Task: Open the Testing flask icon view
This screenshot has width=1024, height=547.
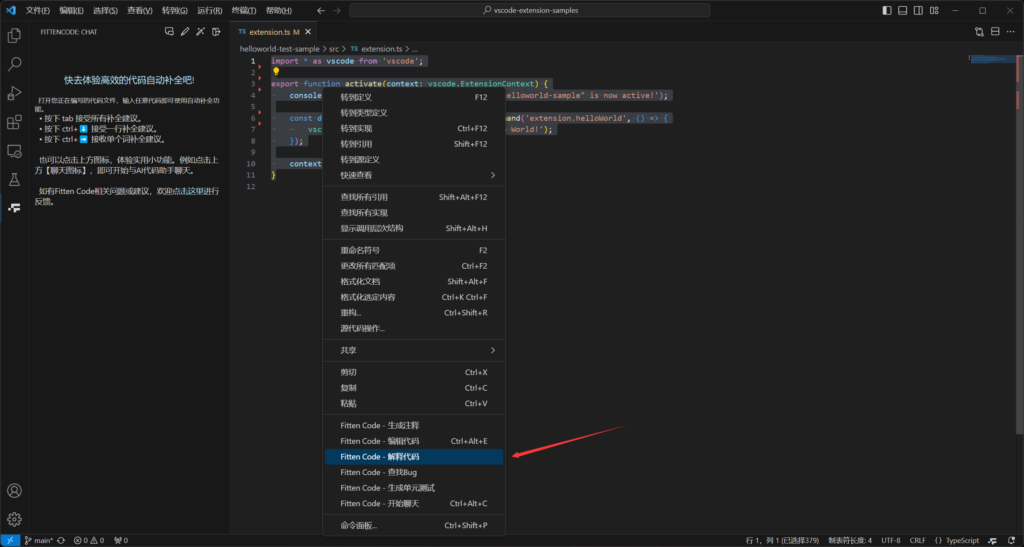Action: click(14, 180)
